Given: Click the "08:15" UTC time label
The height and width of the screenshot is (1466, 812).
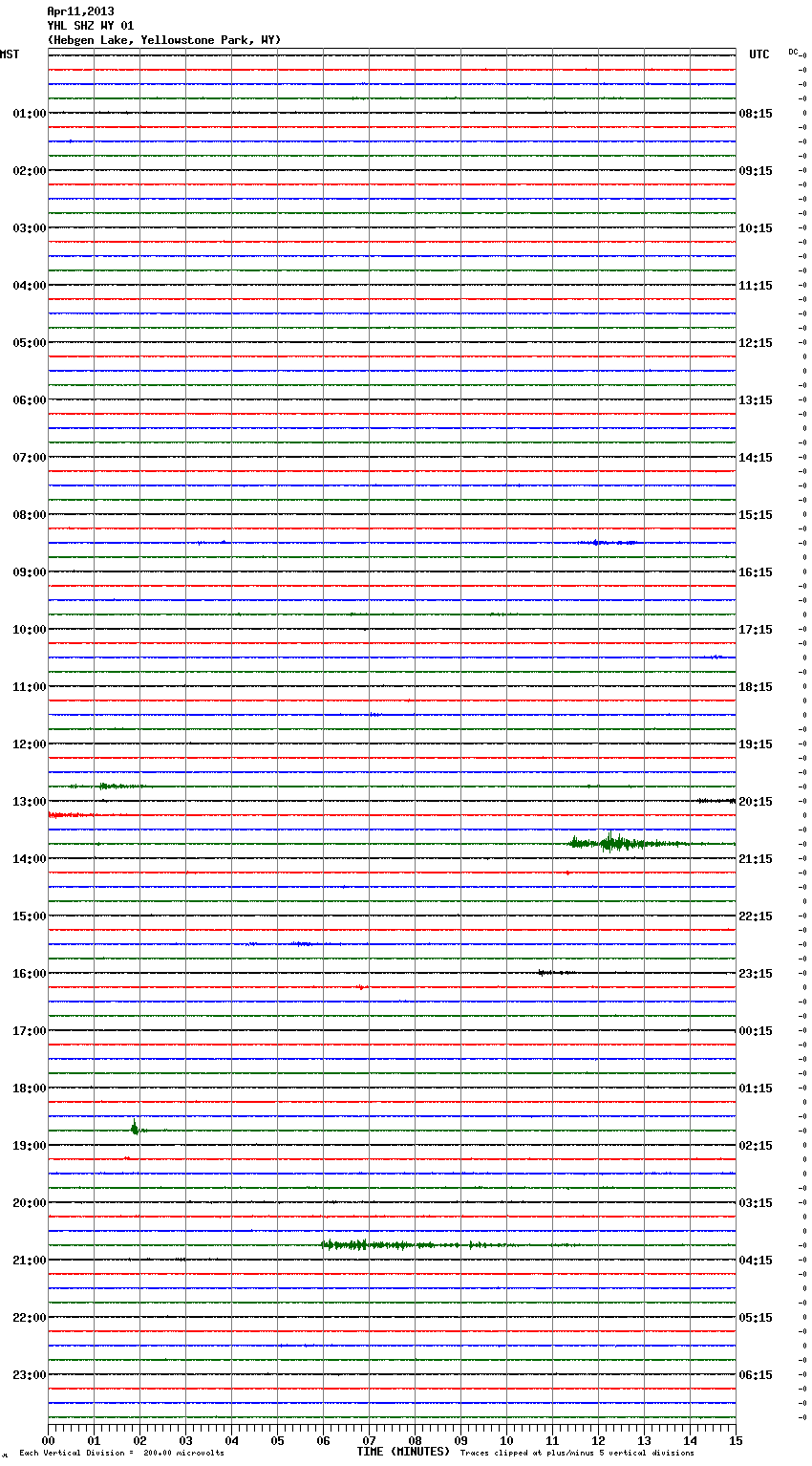Looking at the screenshot, I should pyautogui.click(x=756, y=114).
